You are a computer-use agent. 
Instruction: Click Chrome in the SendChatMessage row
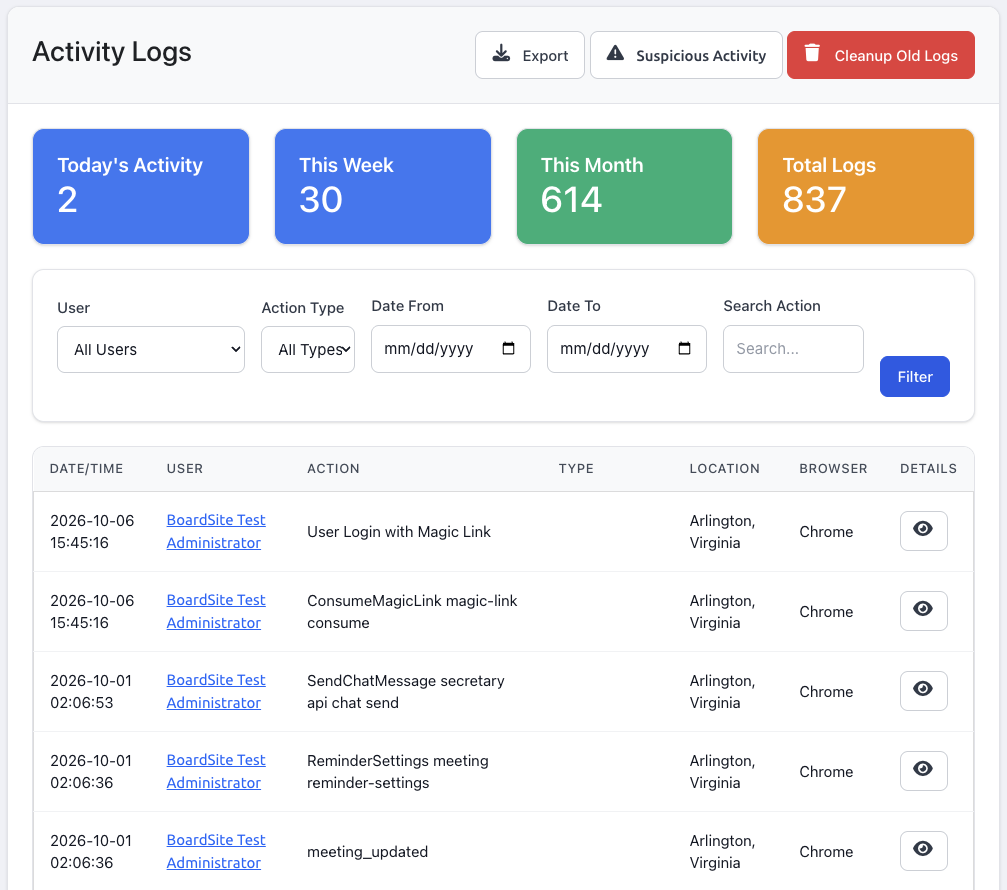826,692
